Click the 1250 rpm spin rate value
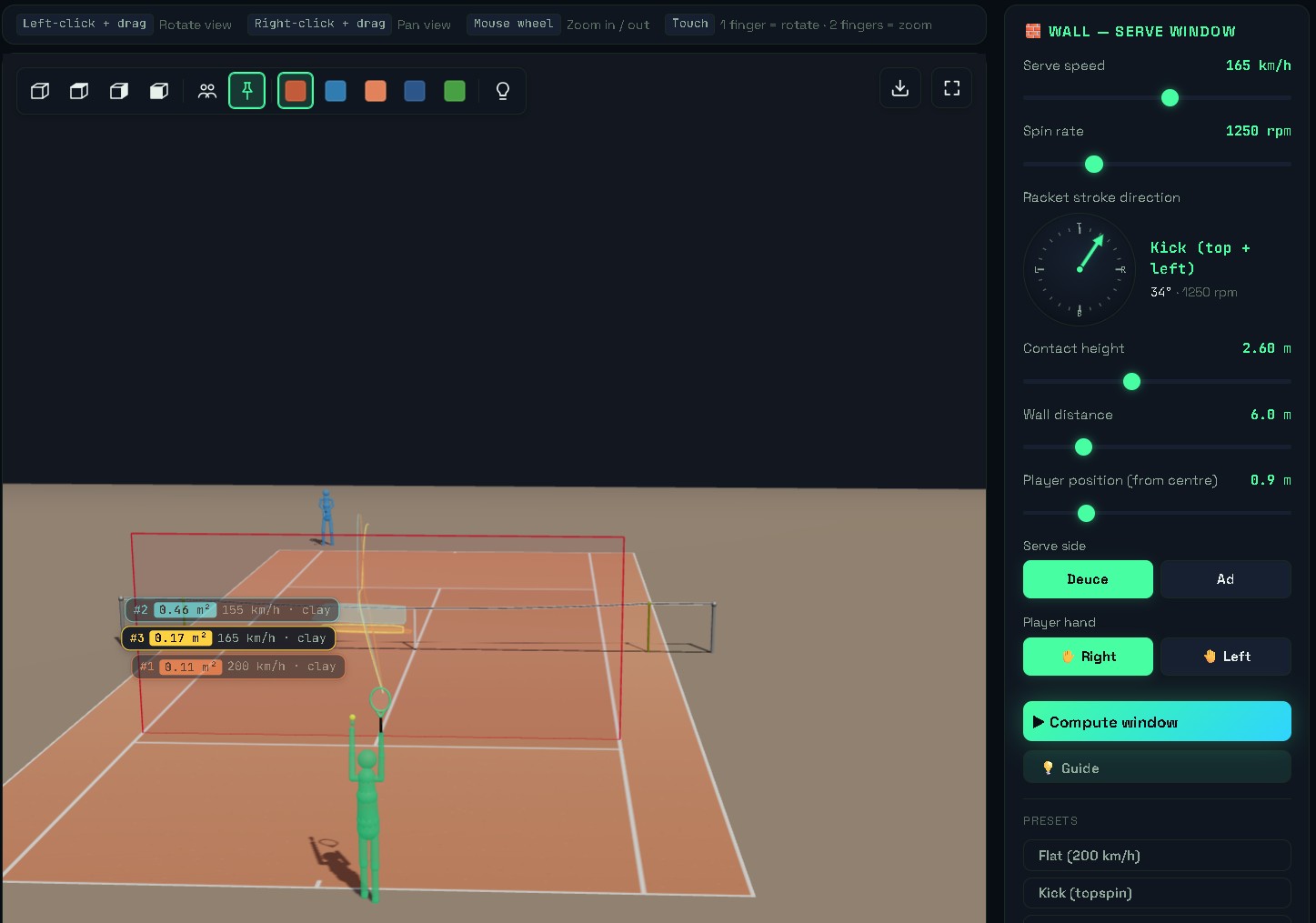The height and width of the screenshot is (923, 1316). 1258,131
